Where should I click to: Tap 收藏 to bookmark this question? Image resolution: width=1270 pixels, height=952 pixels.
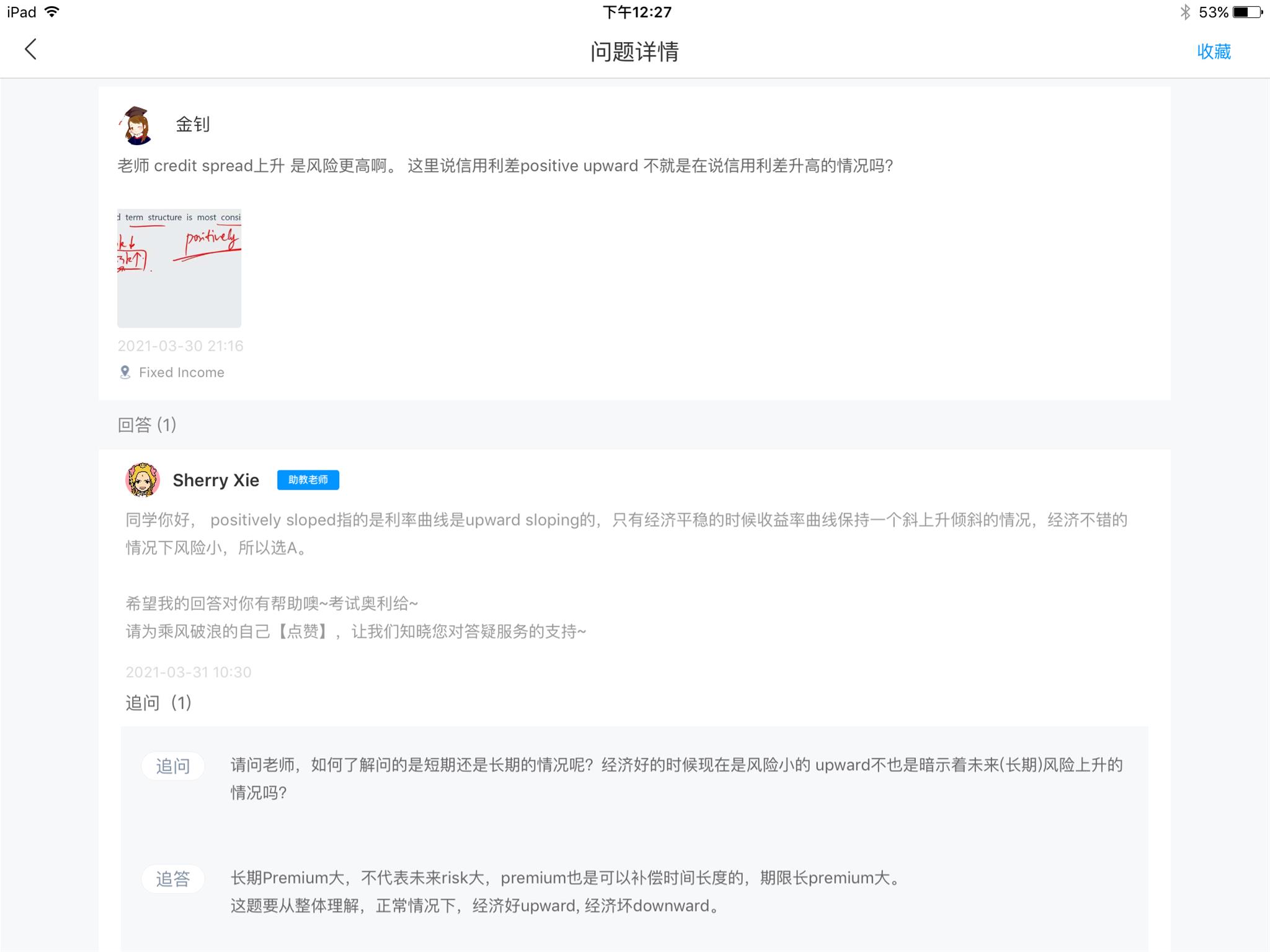click(x=1214, y=51)
